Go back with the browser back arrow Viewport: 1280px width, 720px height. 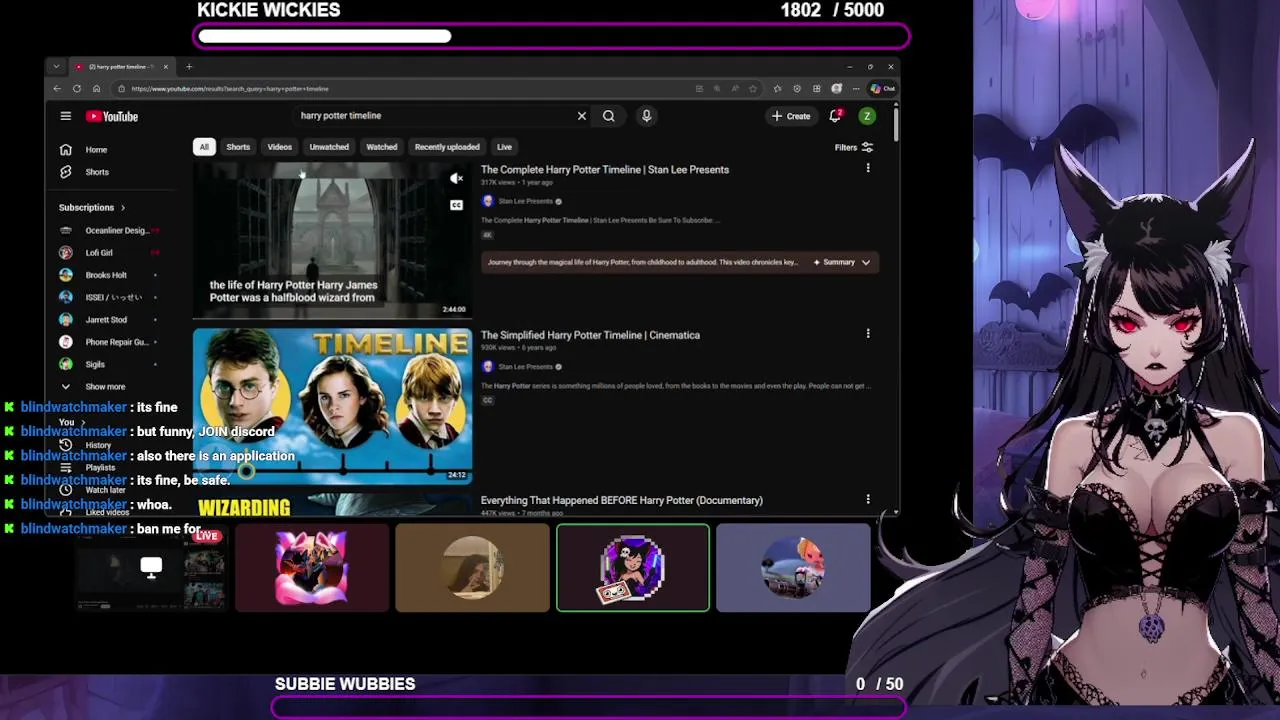click(57, 88)
